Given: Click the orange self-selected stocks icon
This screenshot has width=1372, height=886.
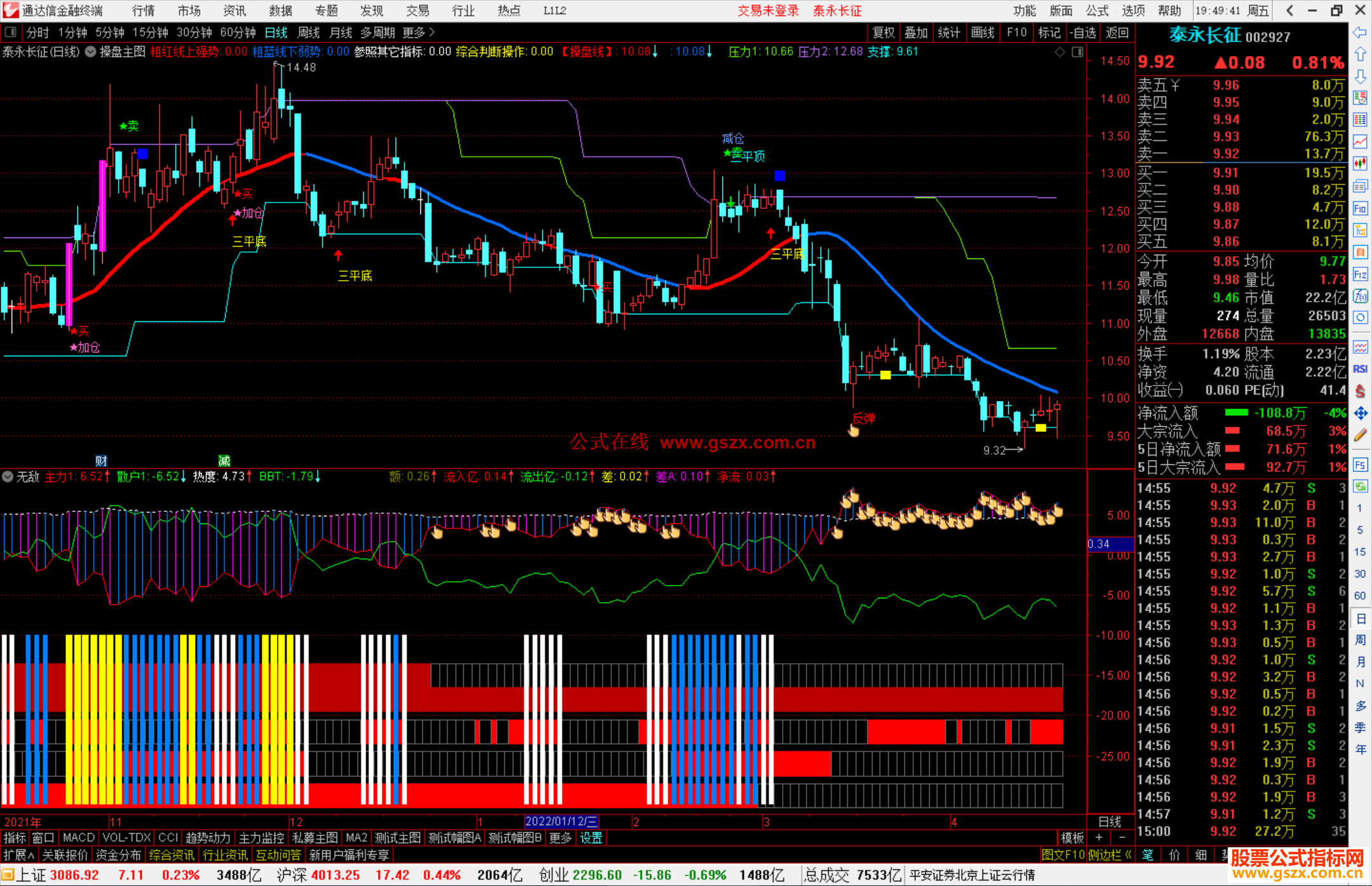Looking at the screenshot, I should coord(1360,252).
